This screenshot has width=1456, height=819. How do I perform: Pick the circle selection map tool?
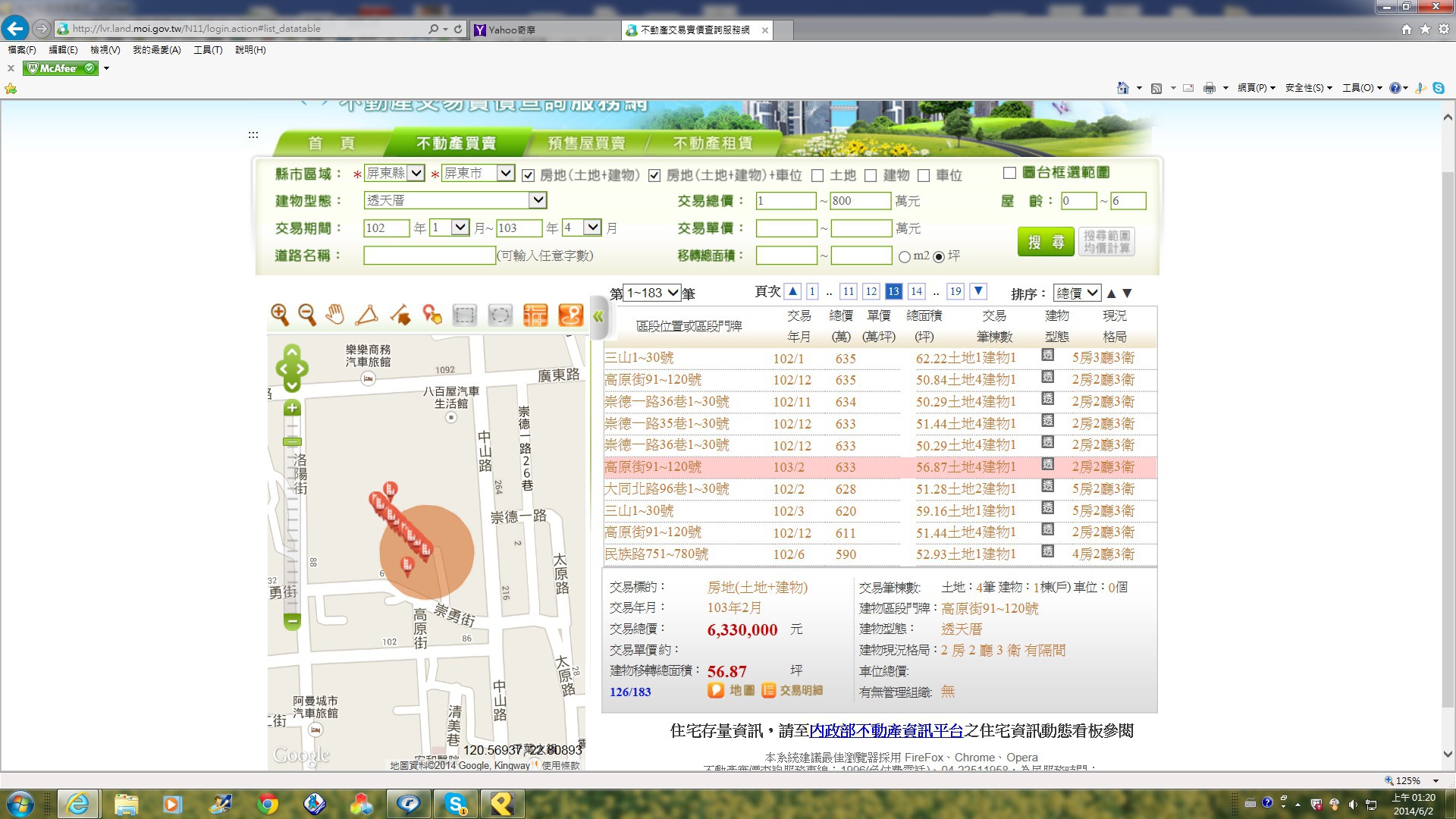[500, 315]
